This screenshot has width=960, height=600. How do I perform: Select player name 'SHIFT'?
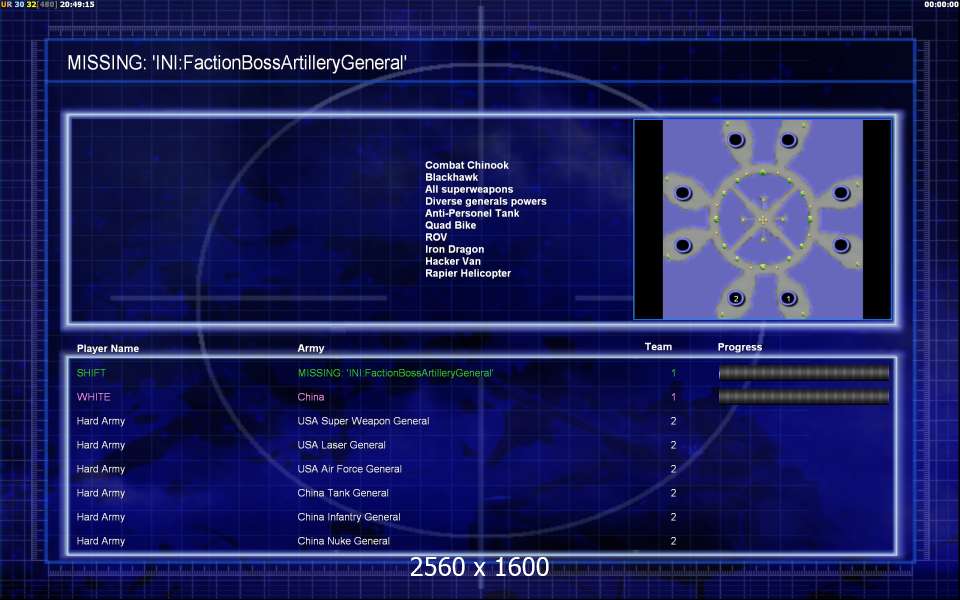point(91,372)
